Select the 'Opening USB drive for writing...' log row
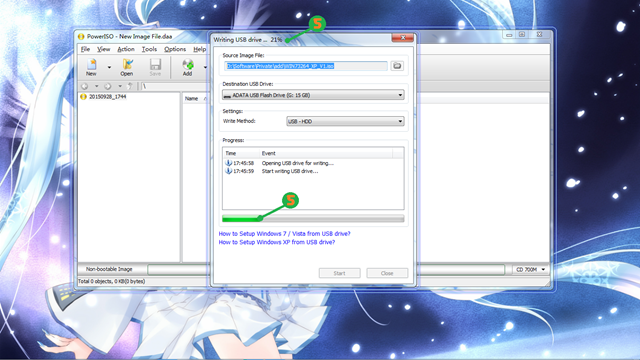 tap(313, 163)
